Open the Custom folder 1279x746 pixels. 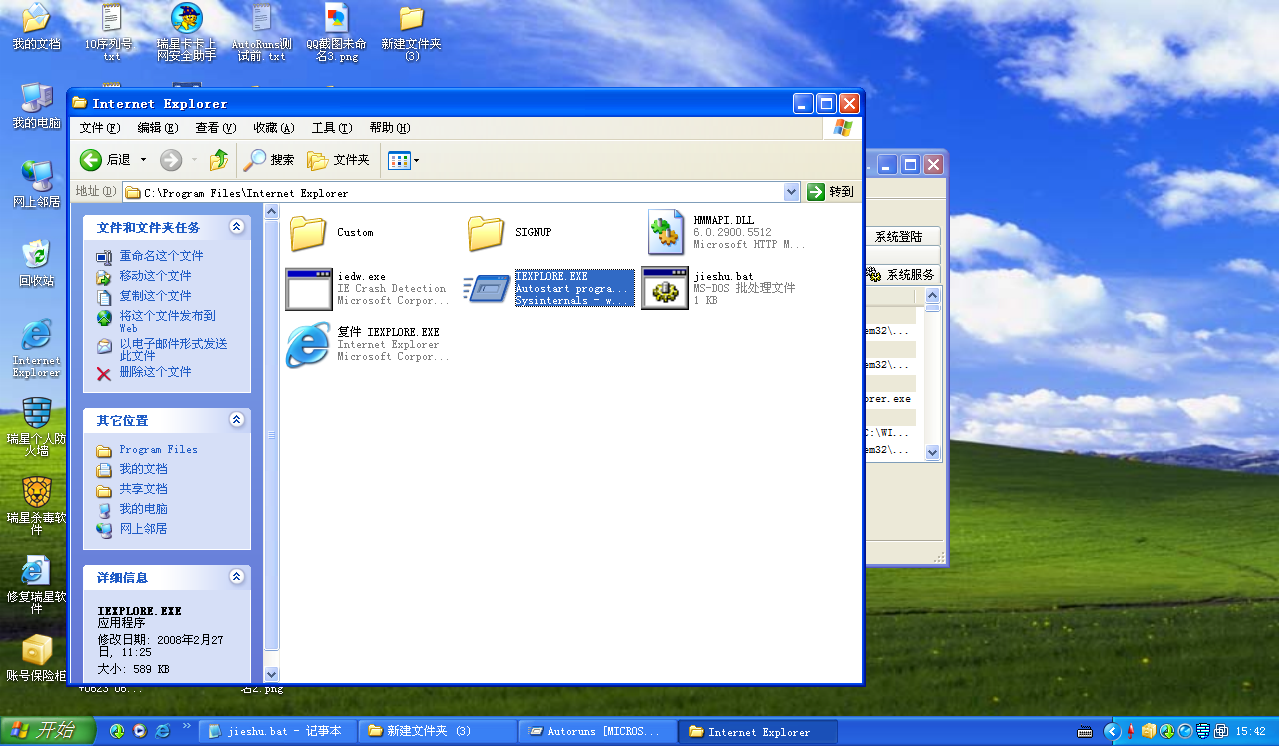click(308, 233)
